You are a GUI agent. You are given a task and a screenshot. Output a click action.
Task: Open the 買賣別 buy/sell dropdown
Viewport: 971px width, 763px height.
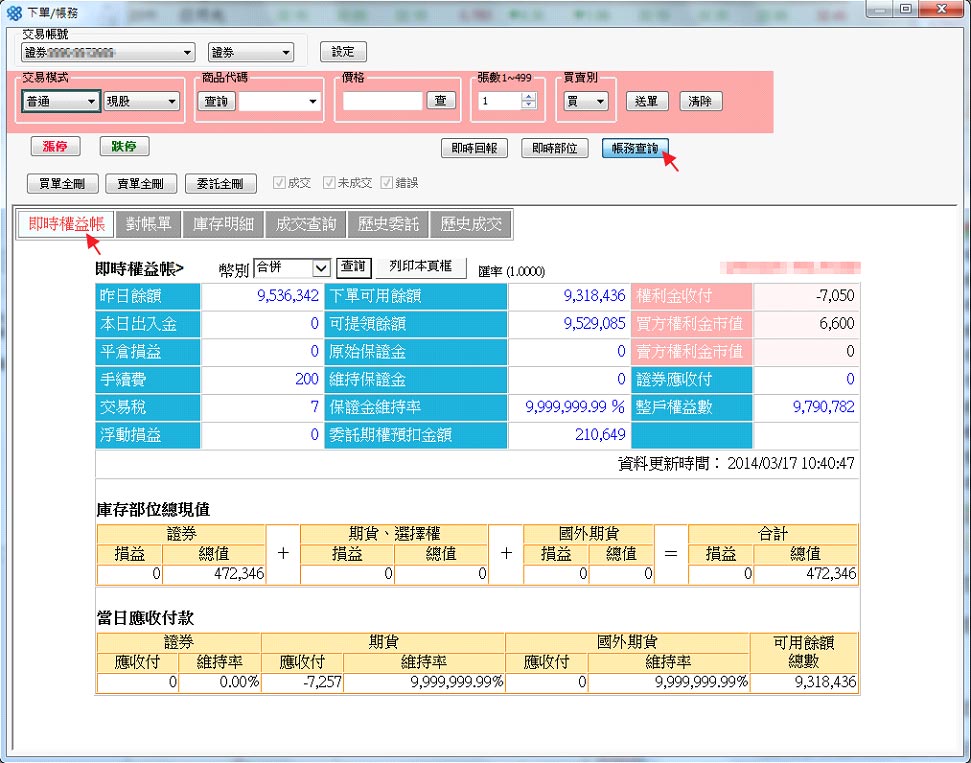[586, 102]
